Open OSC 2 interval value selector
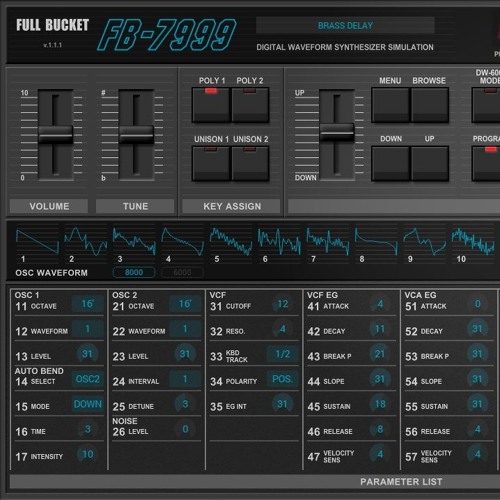Image resolution: width=500 pixels, height=500 pixels. click(185, 379)
